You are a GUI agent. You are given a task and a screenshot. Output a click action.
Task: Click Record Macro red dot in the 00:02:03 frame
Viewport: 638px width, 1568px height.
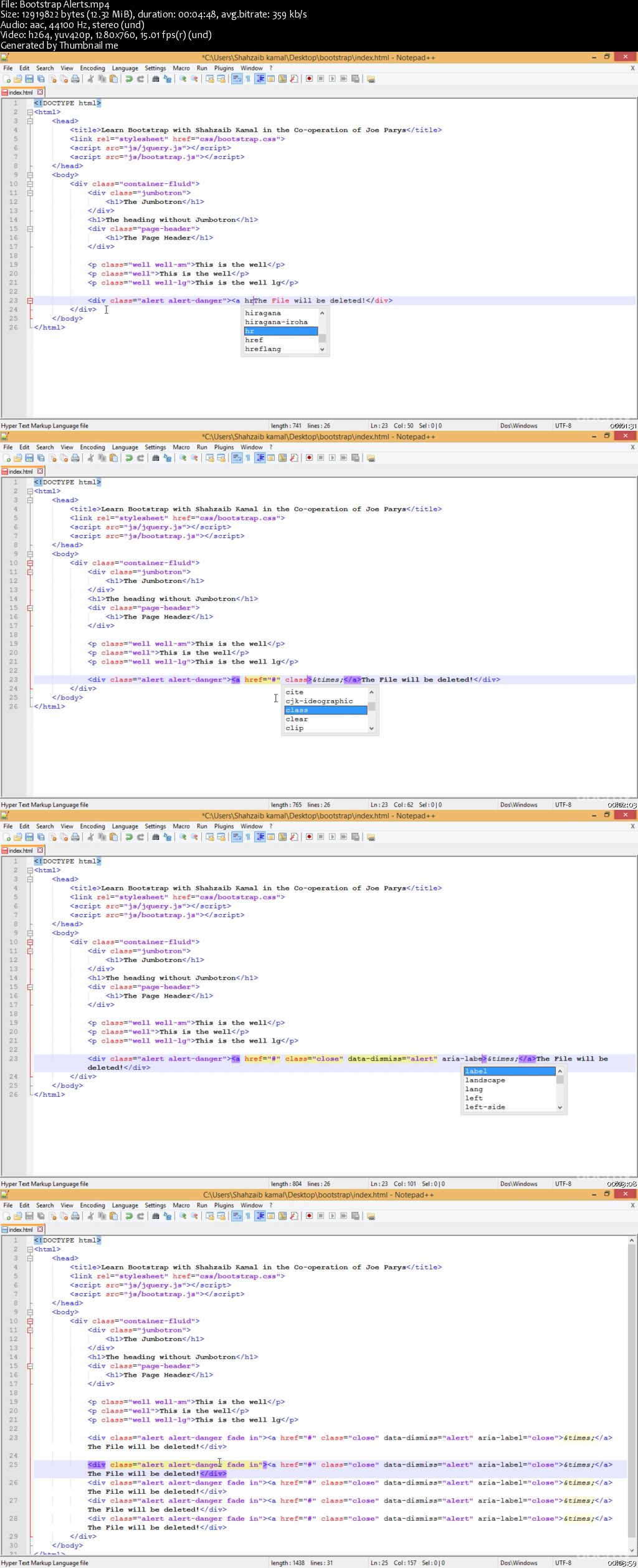309,458
